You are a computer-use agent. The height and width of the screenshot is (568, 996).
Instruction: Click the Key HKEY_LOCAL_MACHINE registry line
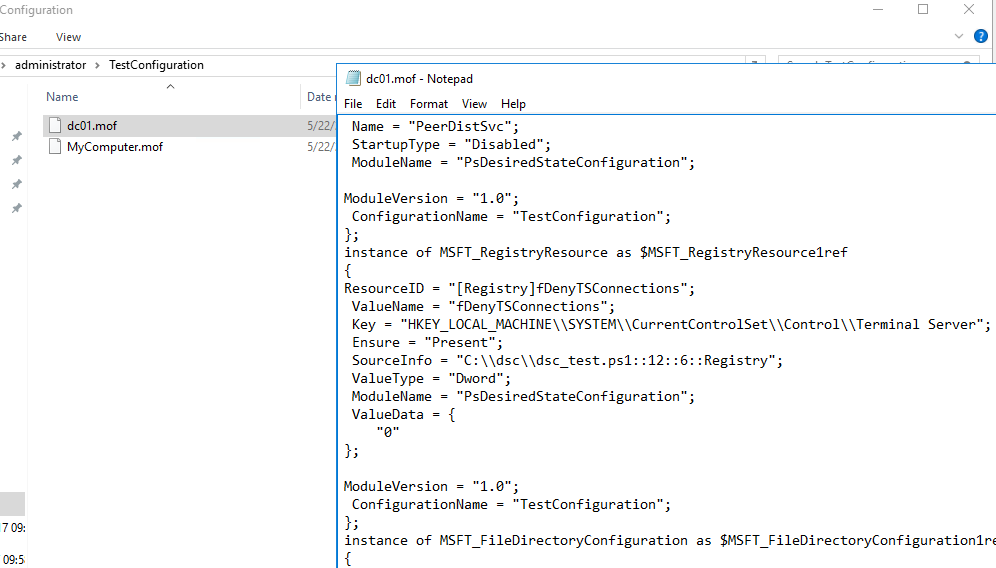[x=671, y=325]
